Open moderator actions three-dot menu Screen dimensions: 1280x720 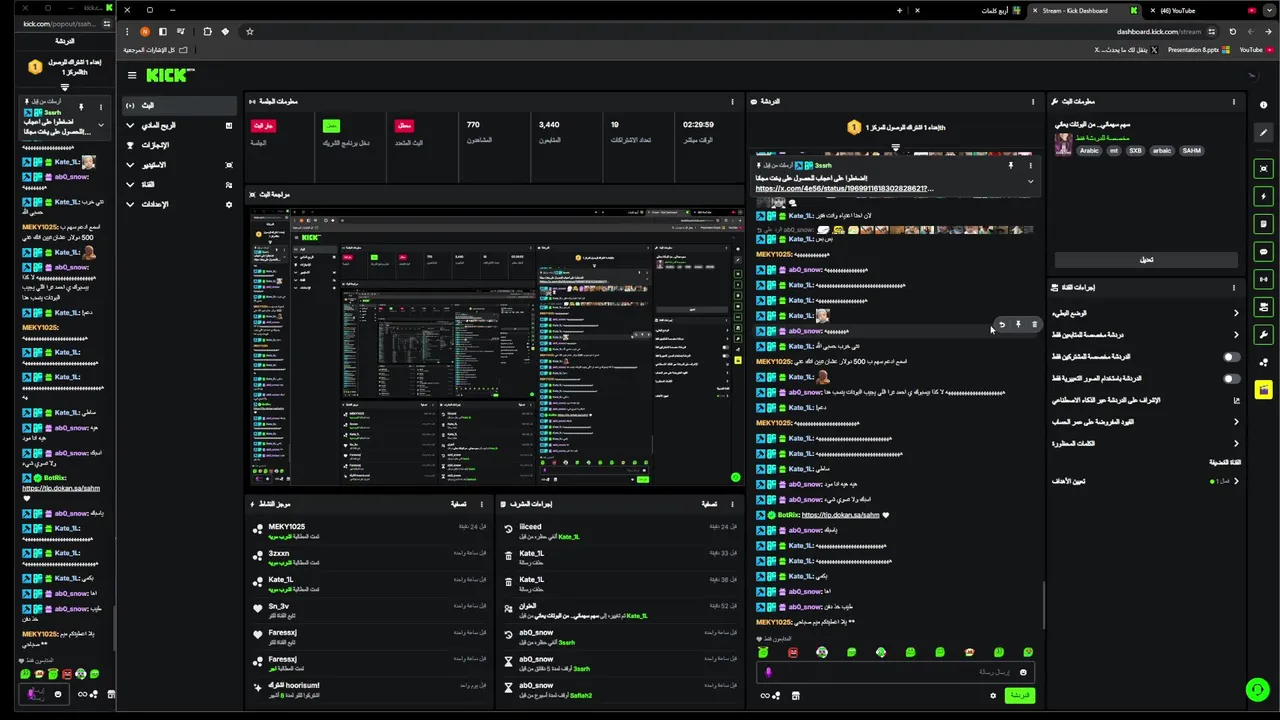[734, 504]
